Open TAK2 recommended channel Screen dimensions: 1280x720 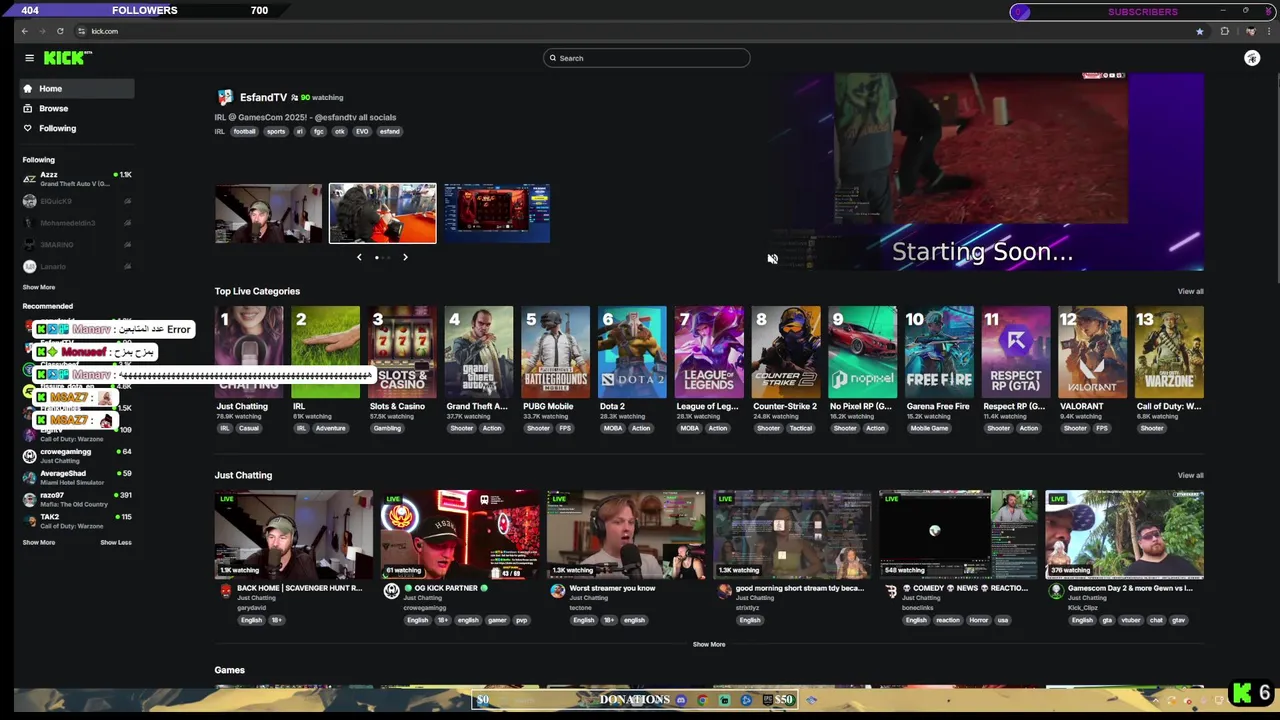point(77,521)
